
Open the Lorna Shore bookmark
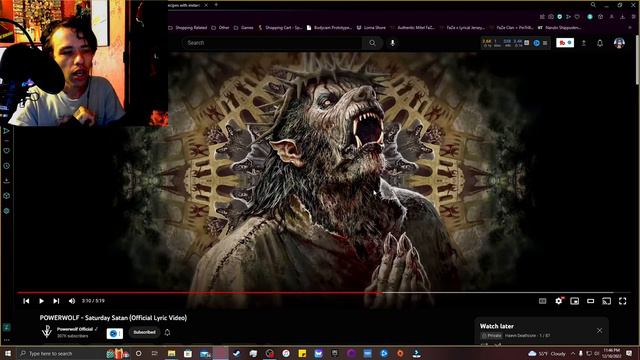coord(371,28)
